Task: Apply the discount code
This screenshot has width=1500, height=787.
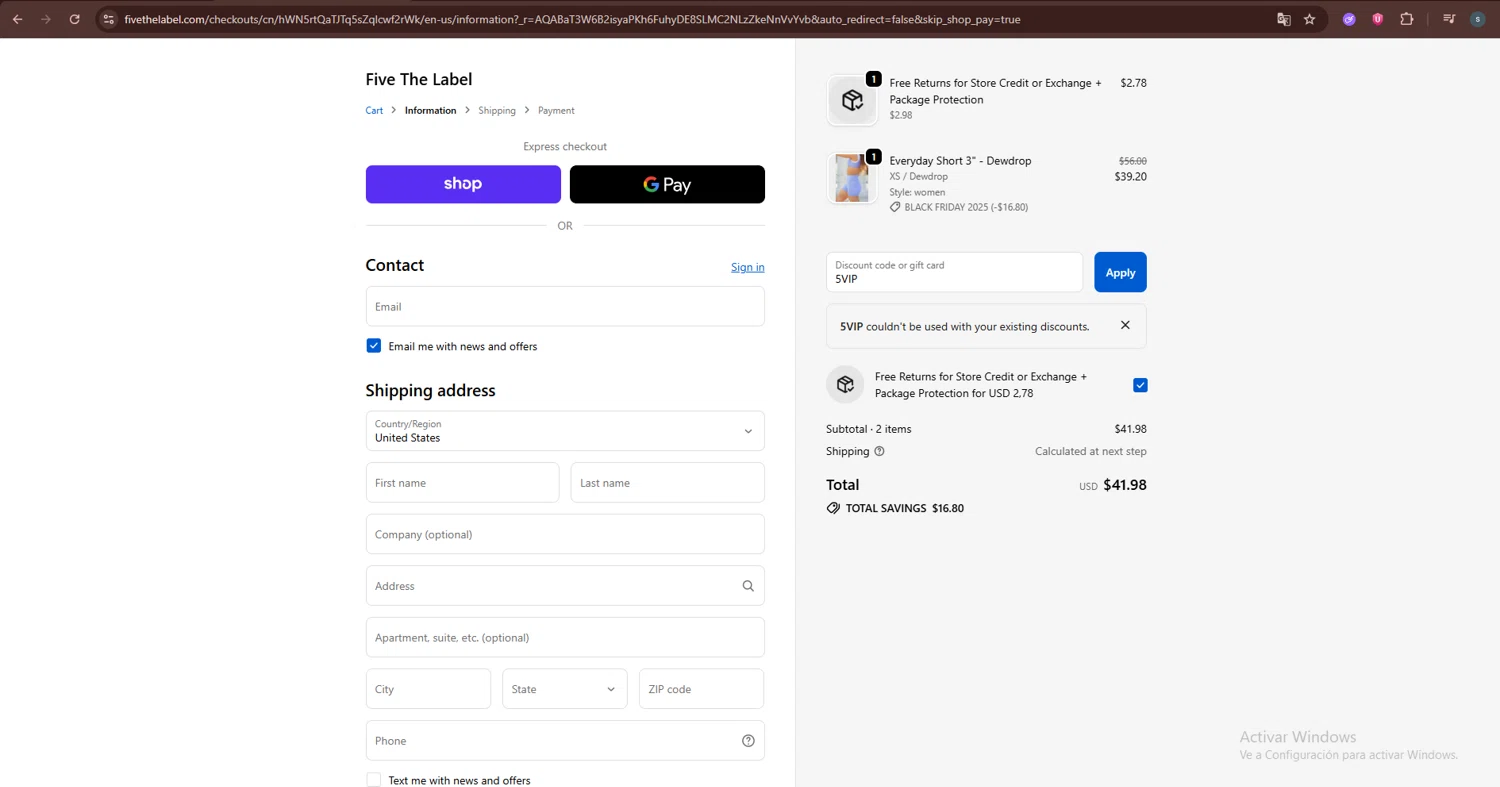Action: pos(1120,272)
